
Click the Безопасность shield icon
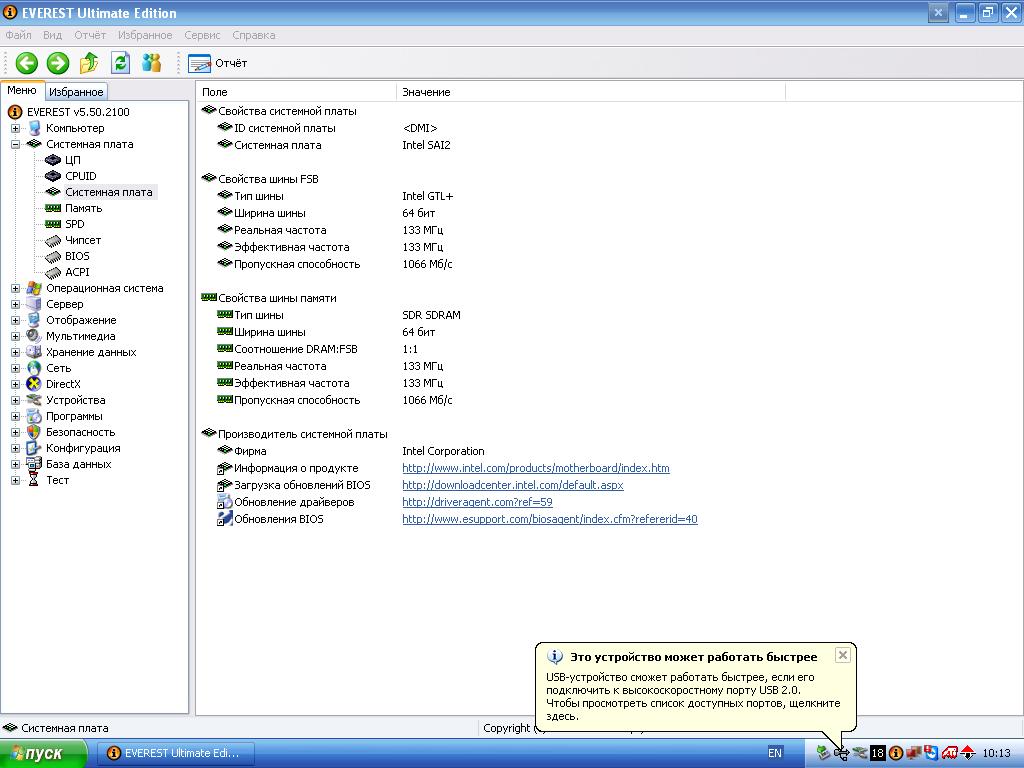pyautogui.click(x=34, y=432)
